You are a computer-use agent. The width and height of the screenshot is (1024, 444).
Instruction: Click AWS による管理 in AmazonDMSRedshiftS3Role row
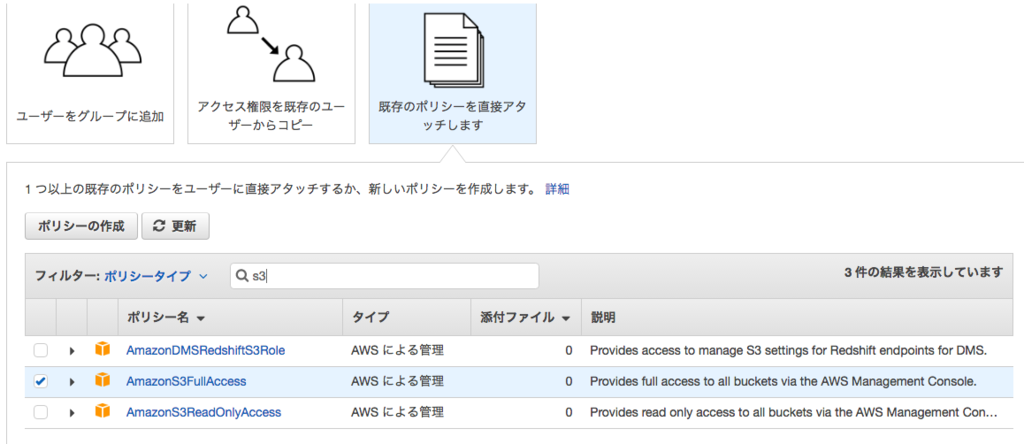tap(397, 351)
